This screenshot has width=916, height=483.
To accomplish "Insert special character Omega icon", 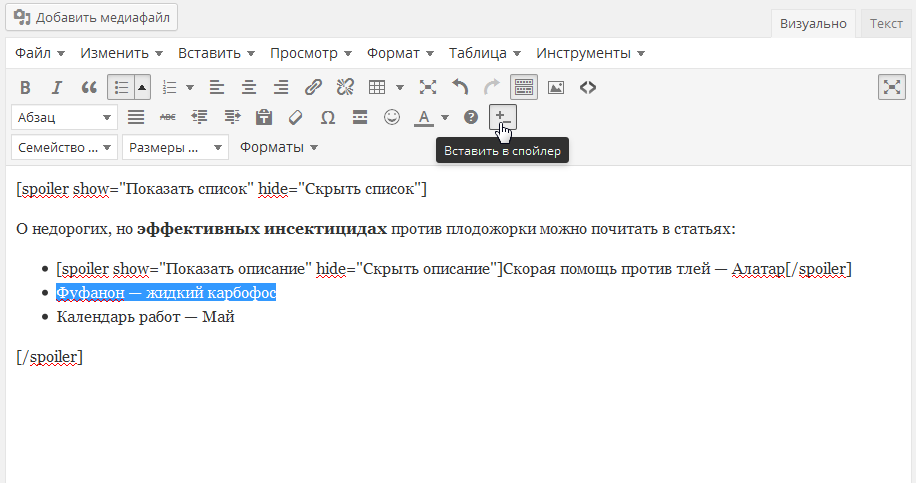I will 328,117.
